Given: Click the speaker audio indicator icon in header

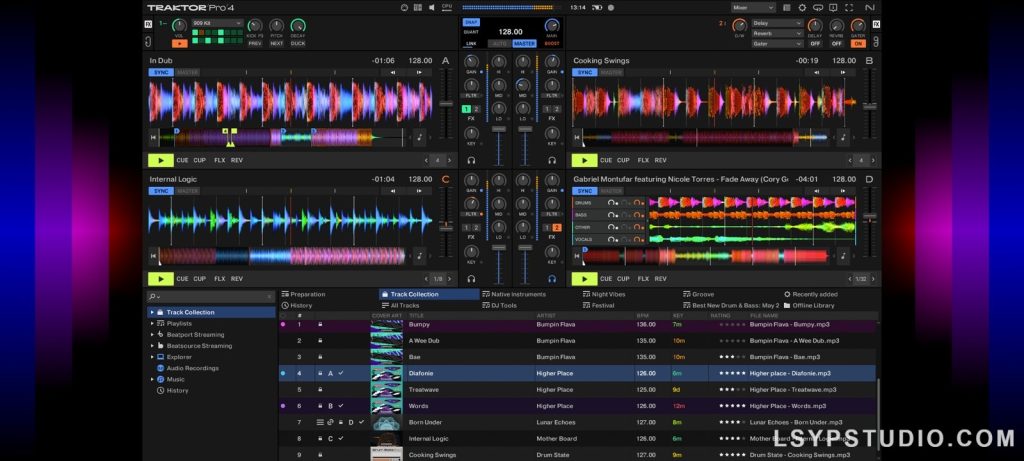Looking at the screenshot, I should [x=431, y=8].
